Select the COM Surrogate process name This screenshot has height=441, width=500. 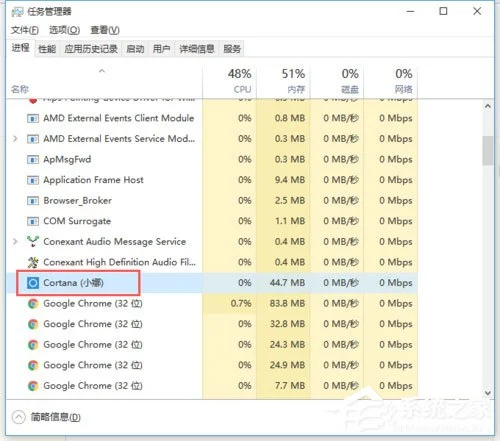point(77,221)
